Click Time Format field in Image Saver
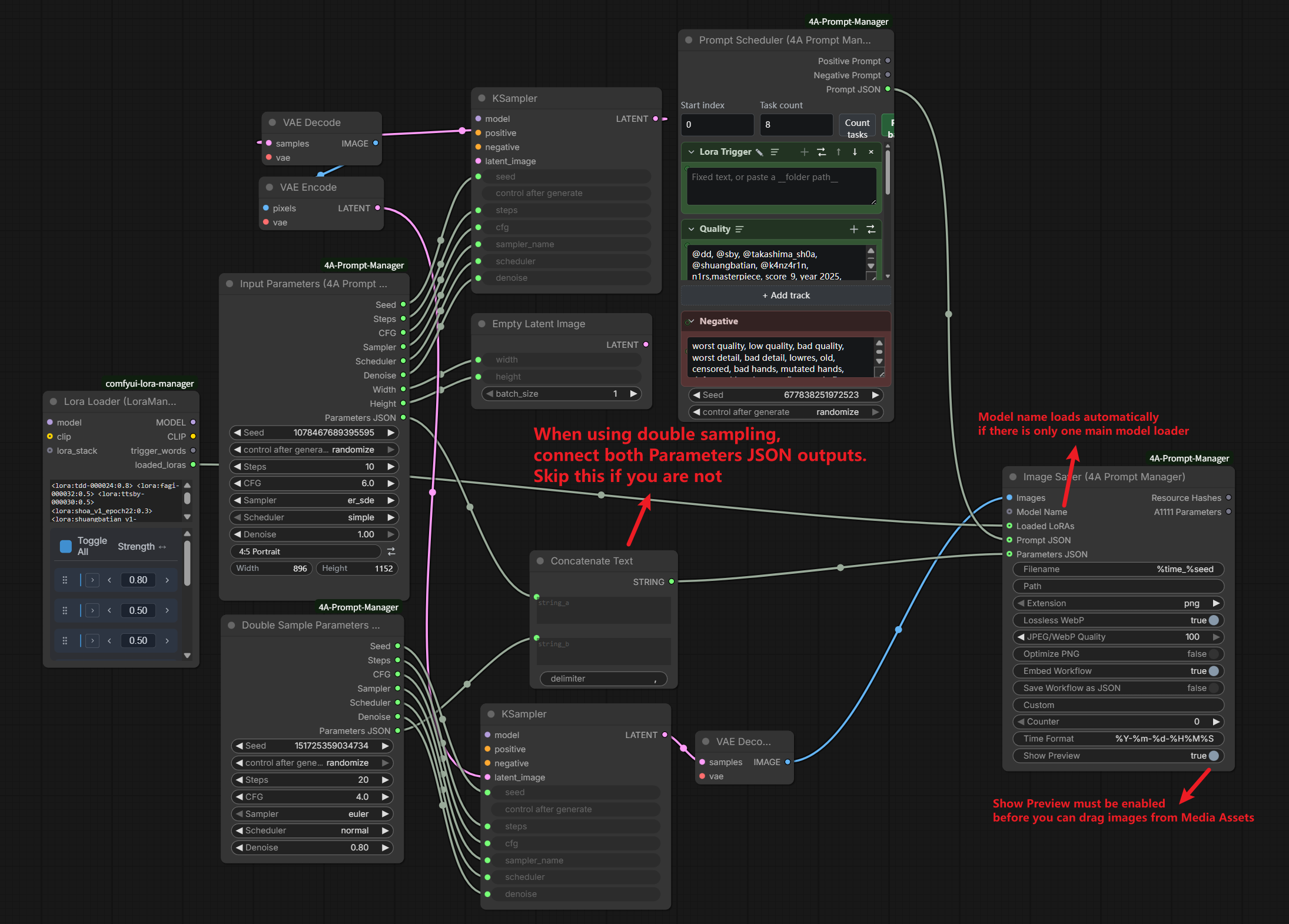 click(1118, 739)
